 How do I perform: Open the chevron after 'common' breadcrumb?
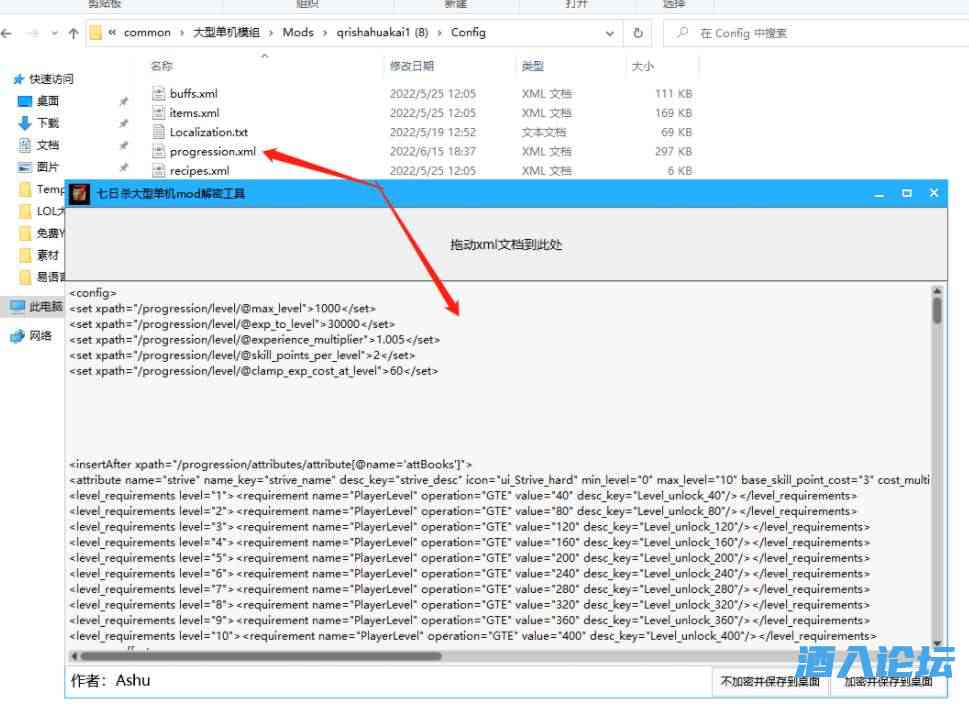[182, 33]
